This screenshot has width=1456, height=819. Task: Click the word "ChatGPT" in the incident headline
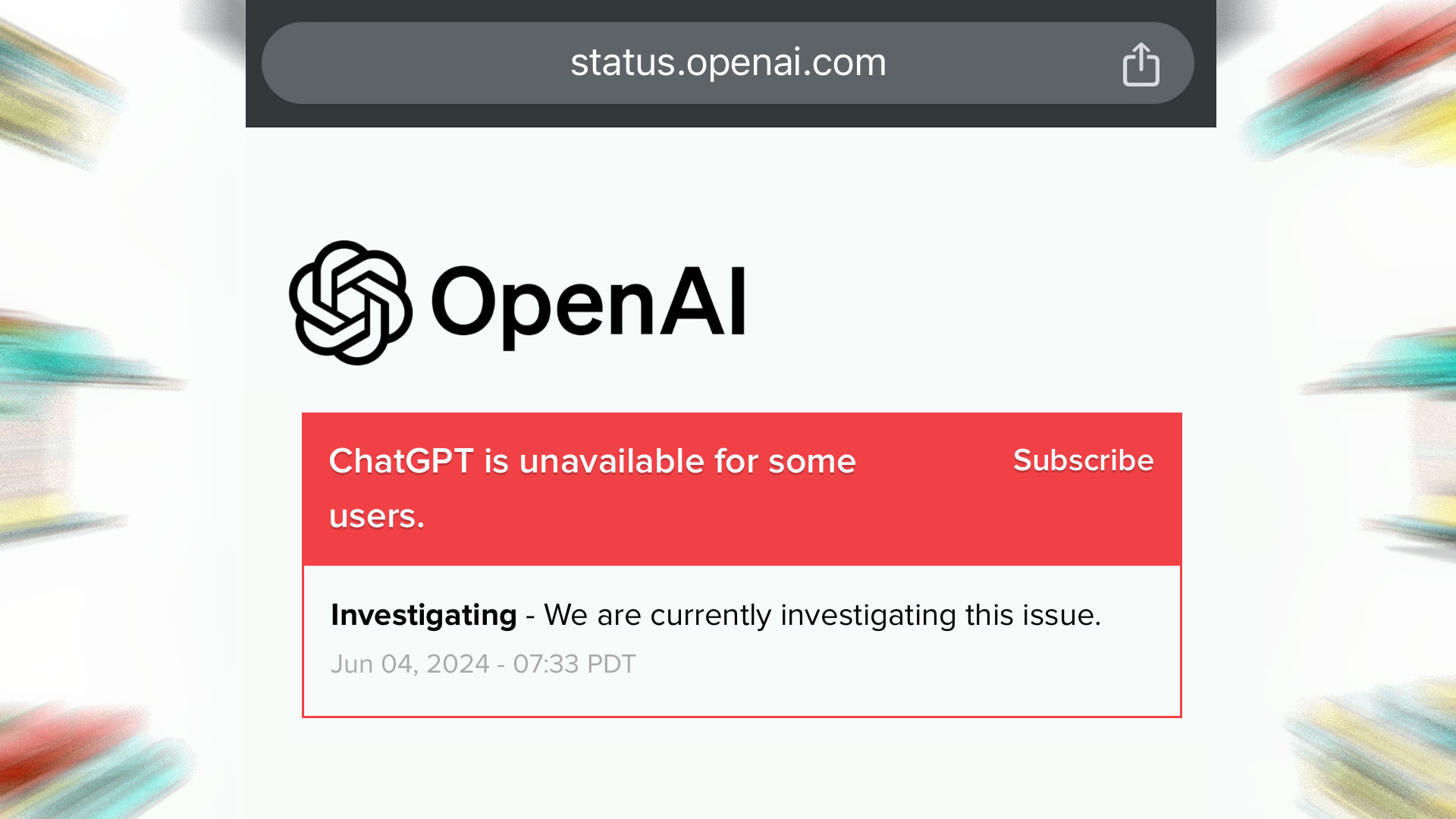click(401, 461)
